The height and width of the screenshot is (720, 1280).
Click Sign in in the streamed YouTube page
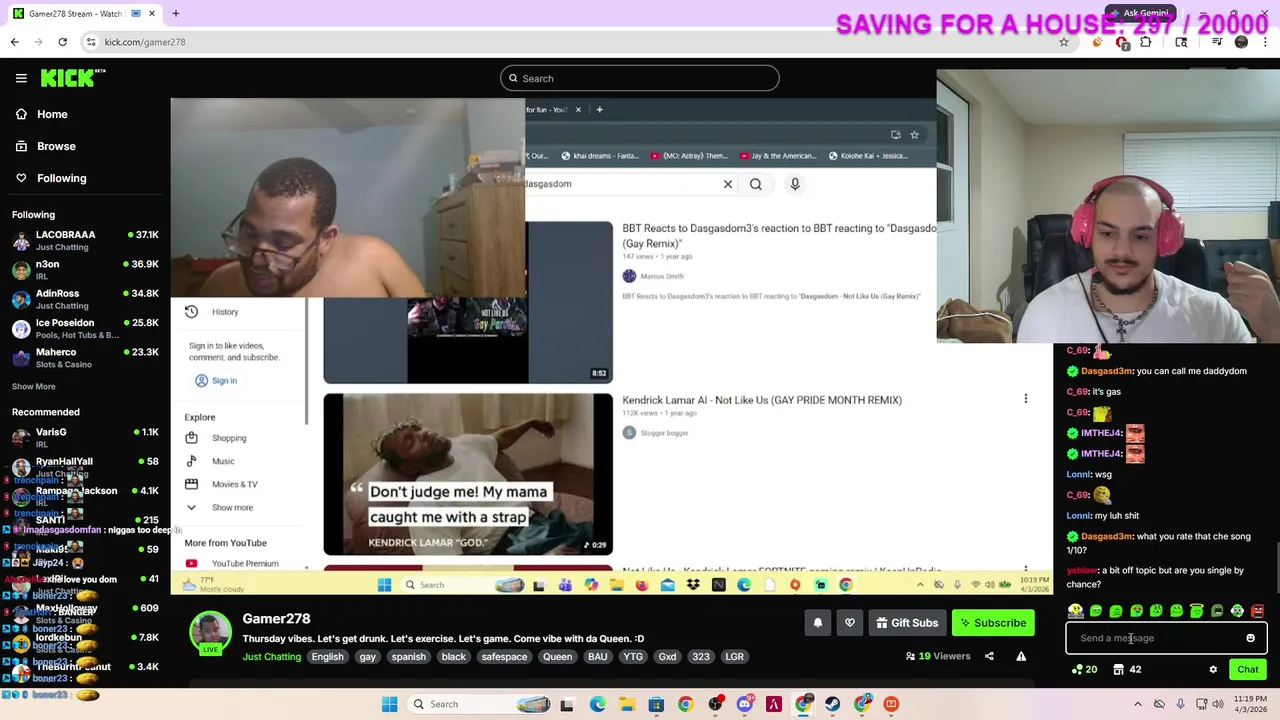[x=217, y=380]
